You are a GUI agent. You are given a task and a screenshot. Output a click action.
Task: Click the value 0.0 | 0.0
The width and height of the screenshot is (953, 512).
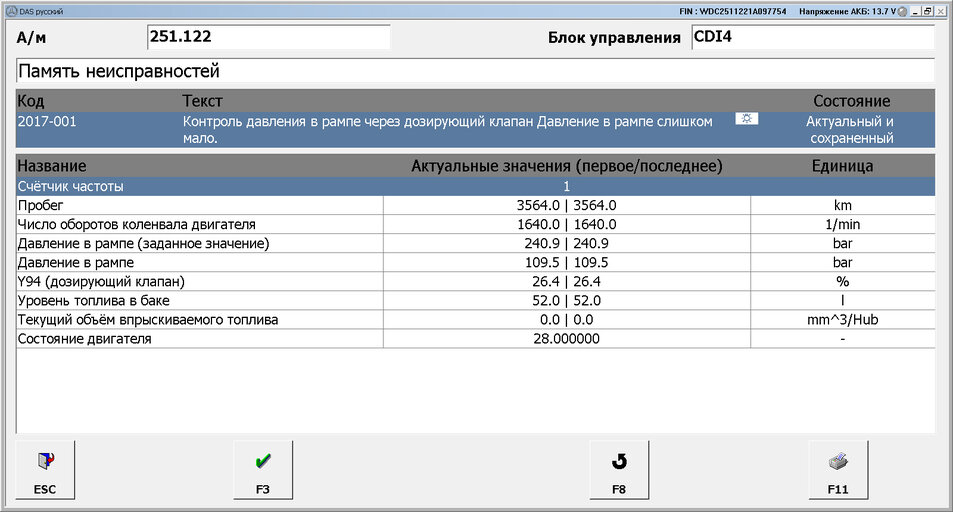(x=566, y=320)
